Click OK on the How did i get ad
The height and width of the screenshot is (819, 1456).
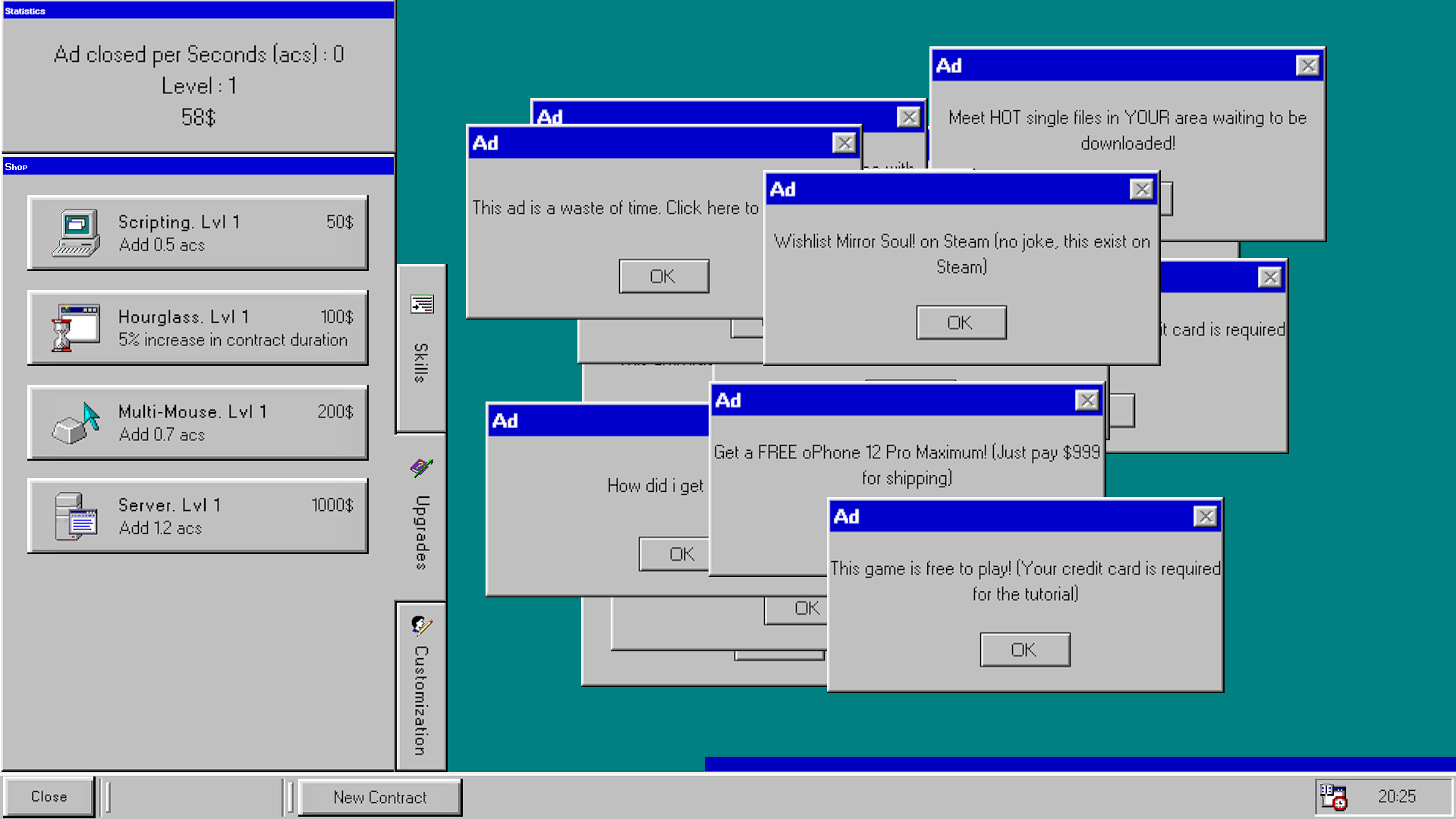(674, 553)
